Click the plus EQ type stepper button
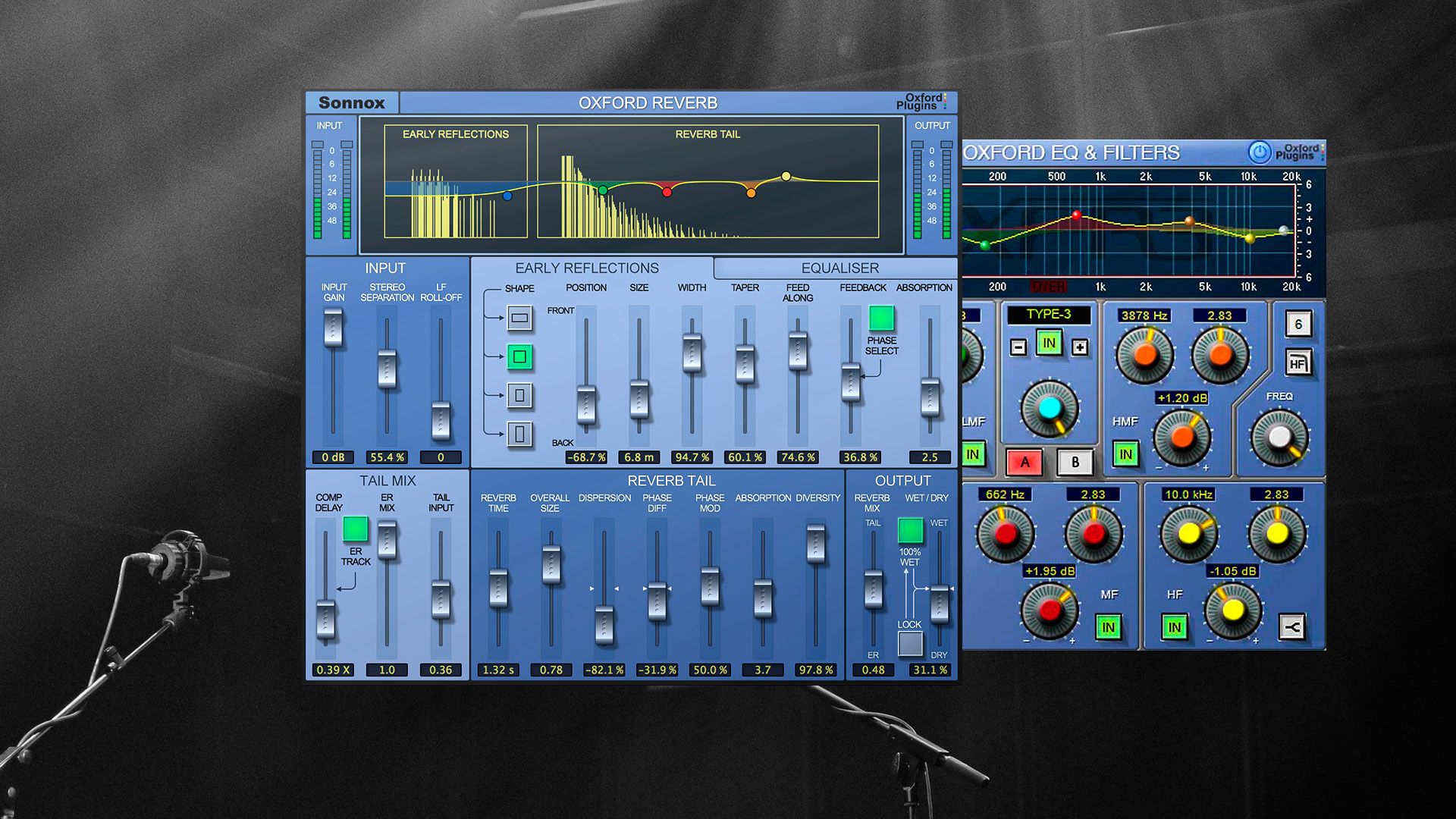Image resolution: width=1456 pixels, height=819 pixels. point(1080,347)
